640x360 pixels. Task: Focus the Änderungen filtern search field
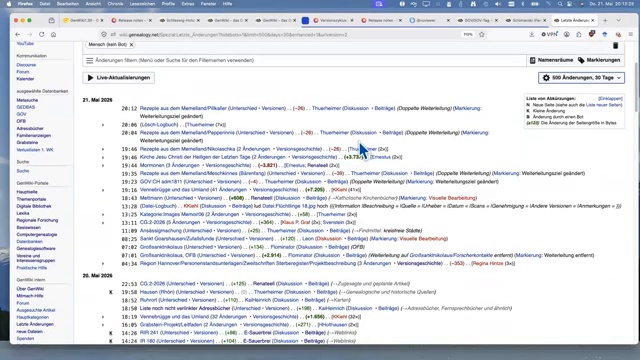click(304, 60)
